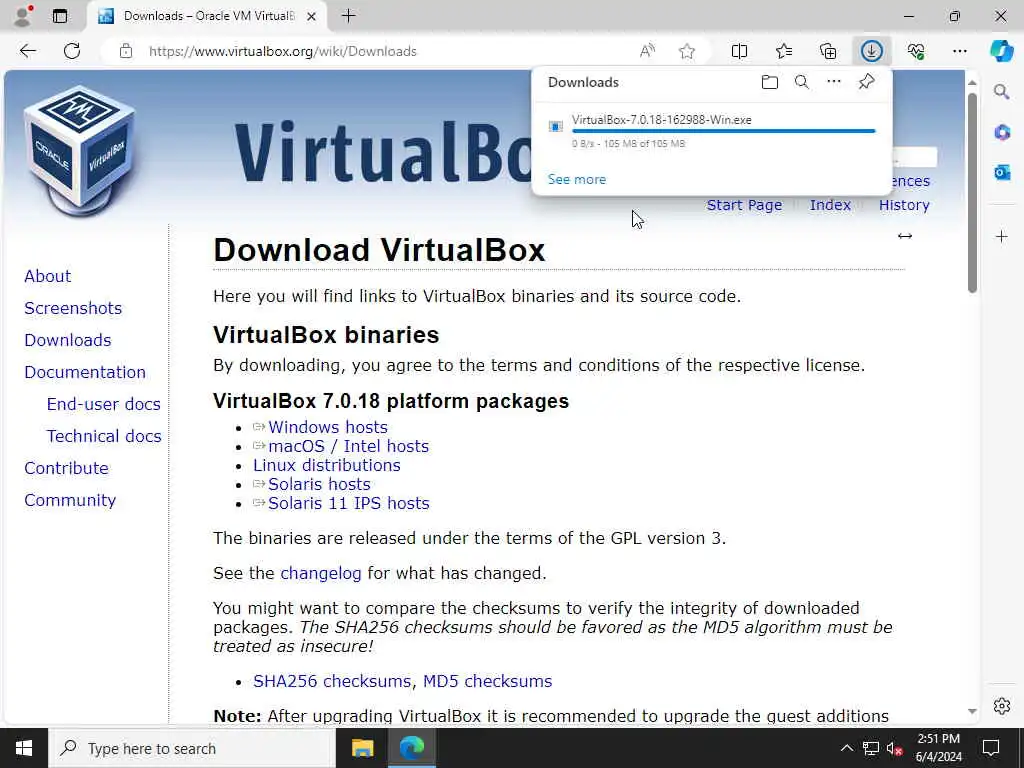Image resolution: width=1024 pixels, height=768 pixels.
Task: Download the Solaris hosts package
Action: (x=319, y=484)
